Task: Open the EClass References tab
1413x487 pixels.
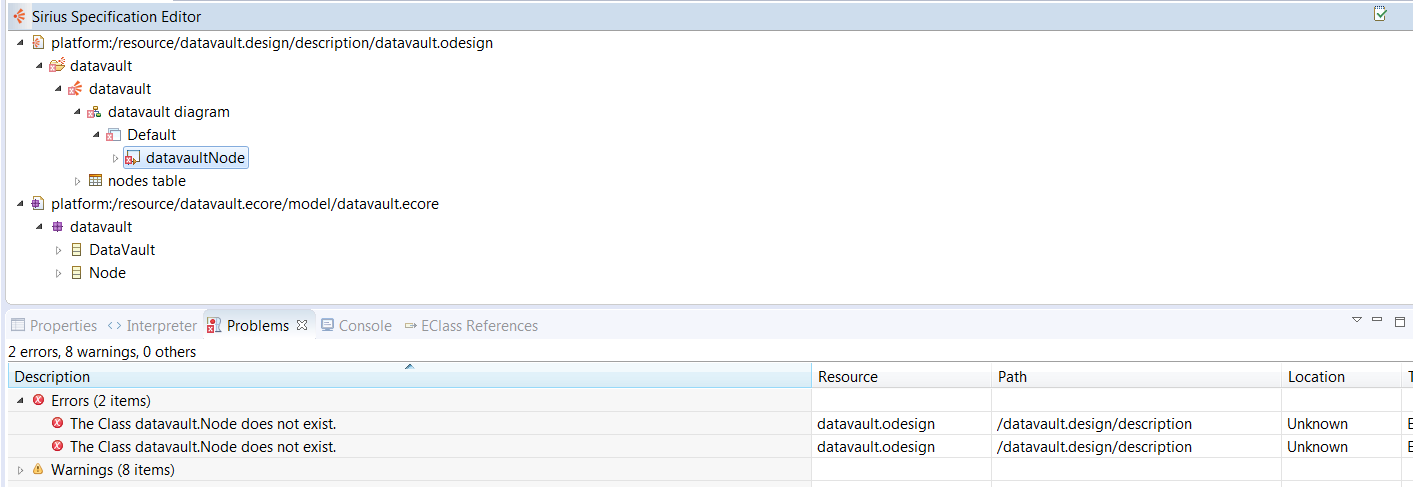Action: [471, 325]
